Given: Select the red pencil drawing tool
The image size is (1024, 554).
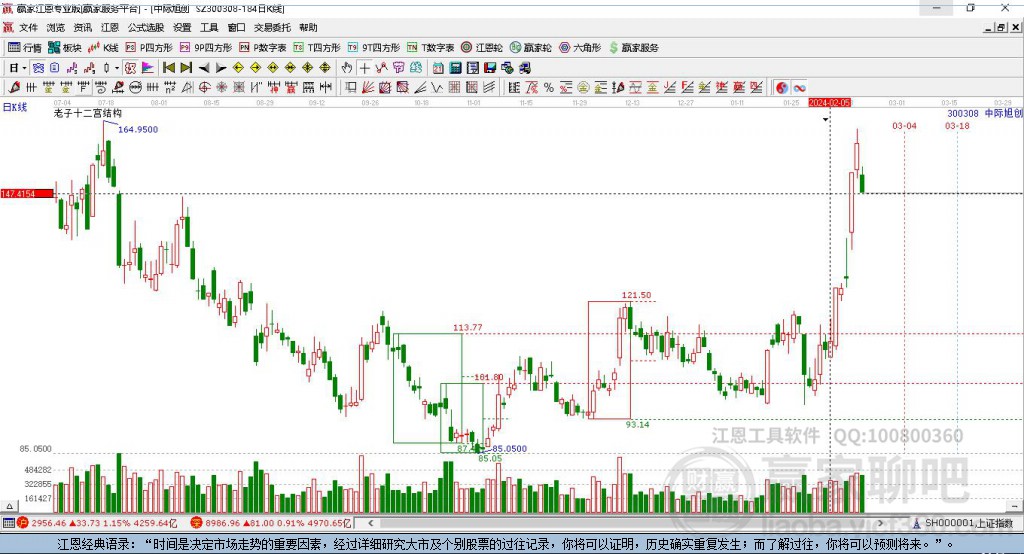Looking at the screenshot, I should coord(14,87).
